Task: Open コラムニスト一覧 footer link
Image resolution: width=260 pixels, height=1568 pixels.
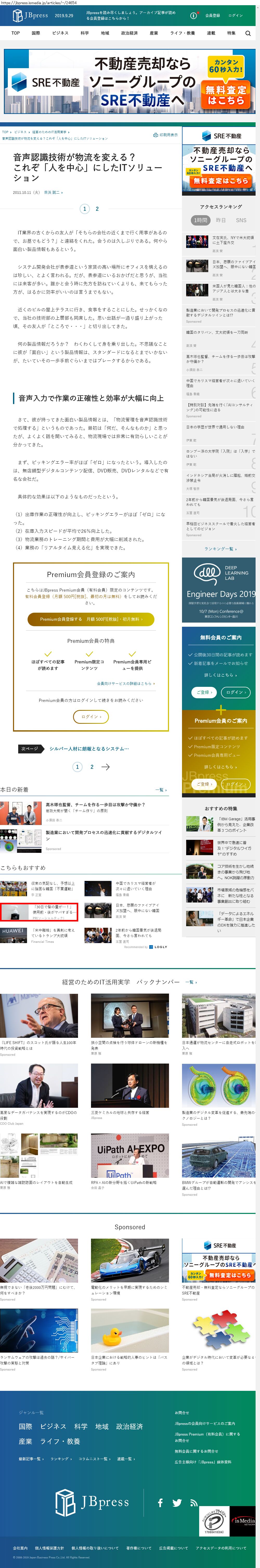Action: 94,1459
